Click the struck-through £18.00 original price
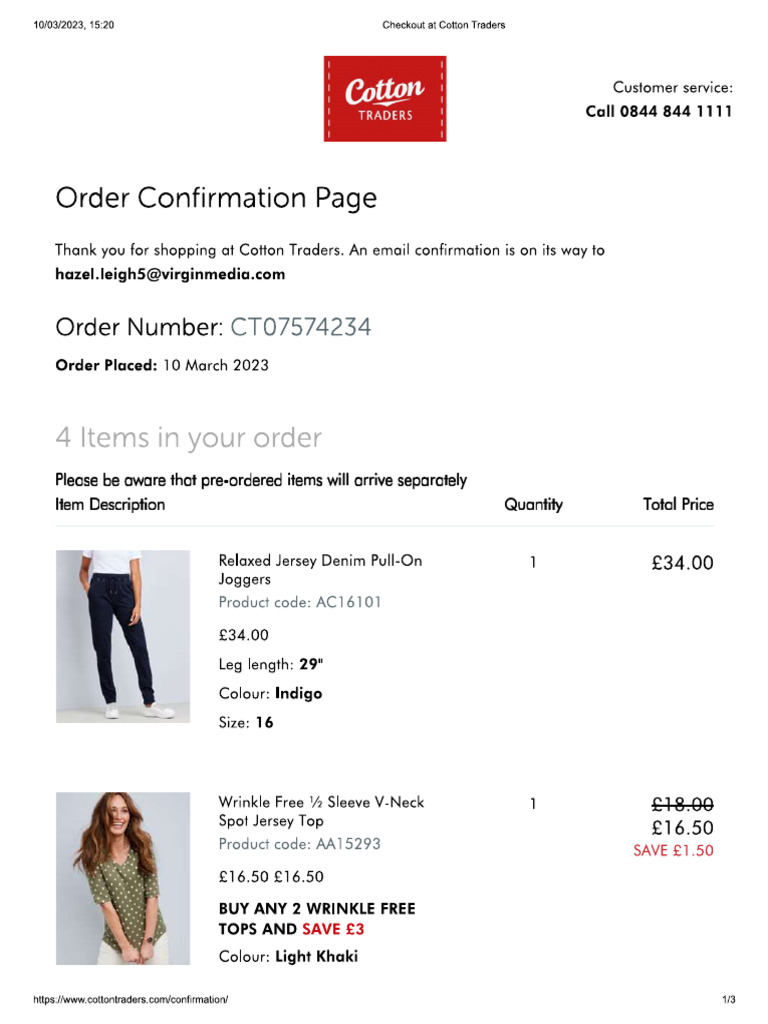 point(682,804)
